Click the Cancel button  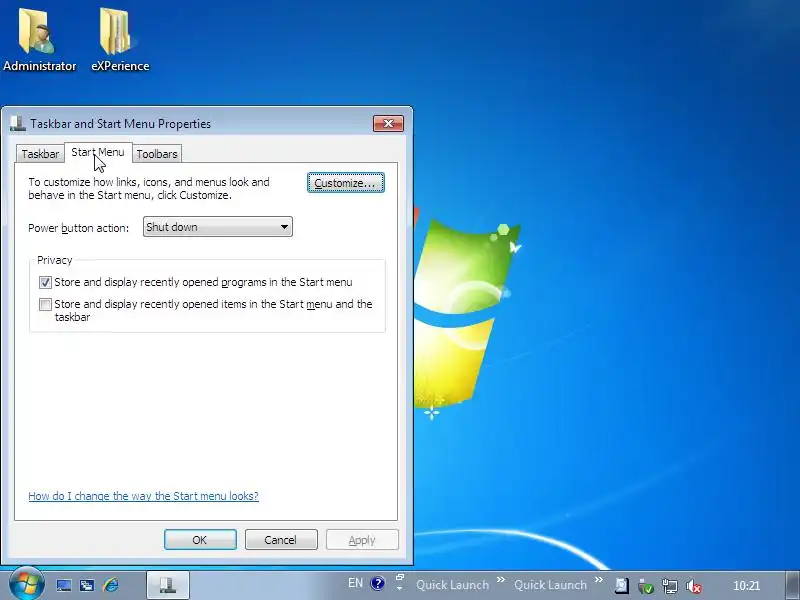pos(281,540)
